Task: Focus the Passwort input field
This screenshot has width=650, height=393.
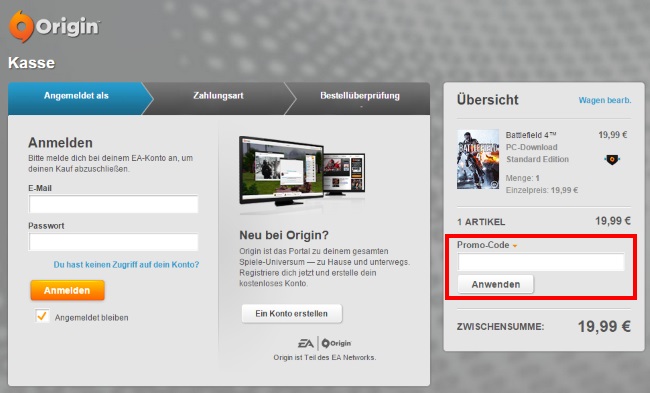Action: click(x=114, y=242)
